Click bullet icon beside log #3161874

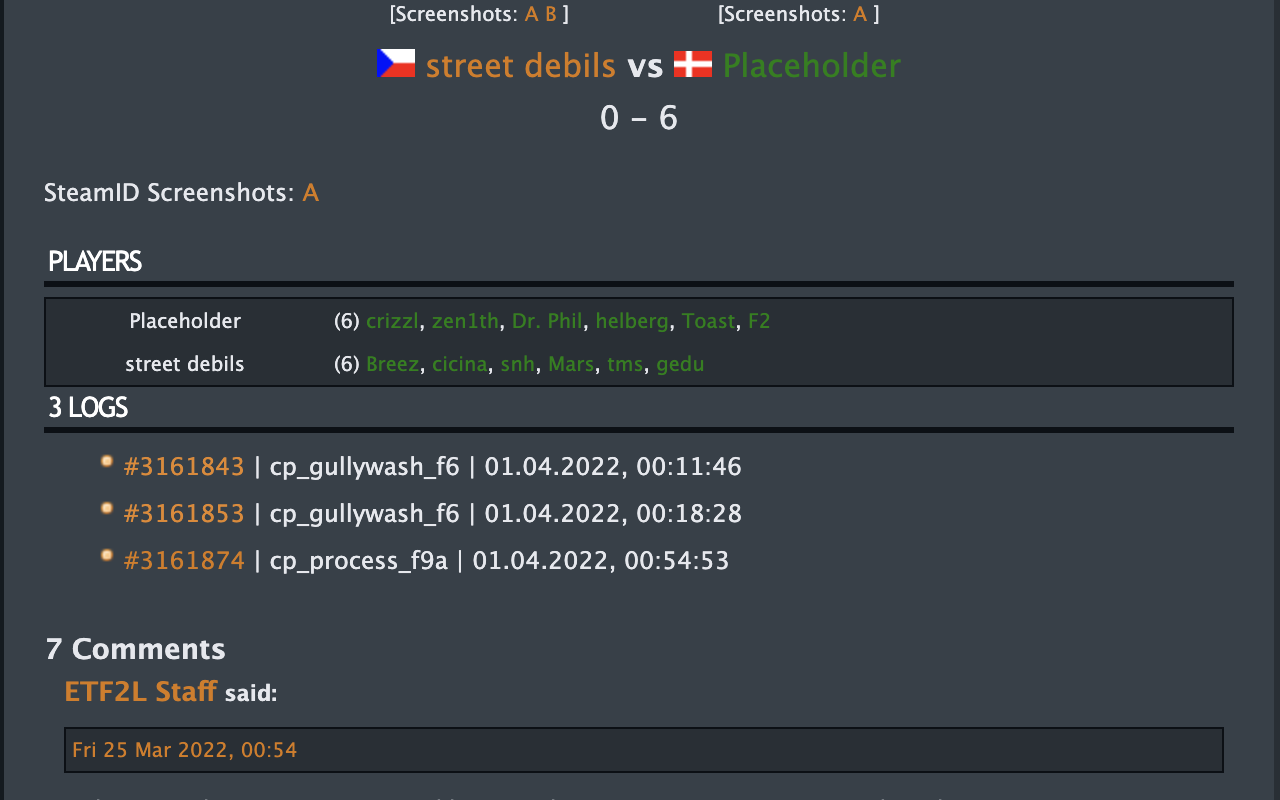(x=107, y=555)
